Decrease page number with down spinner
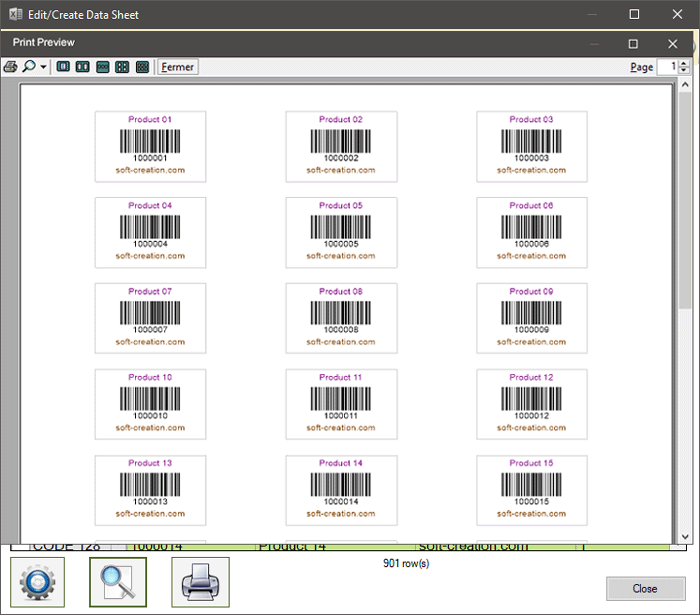 (x=684, y=71)
